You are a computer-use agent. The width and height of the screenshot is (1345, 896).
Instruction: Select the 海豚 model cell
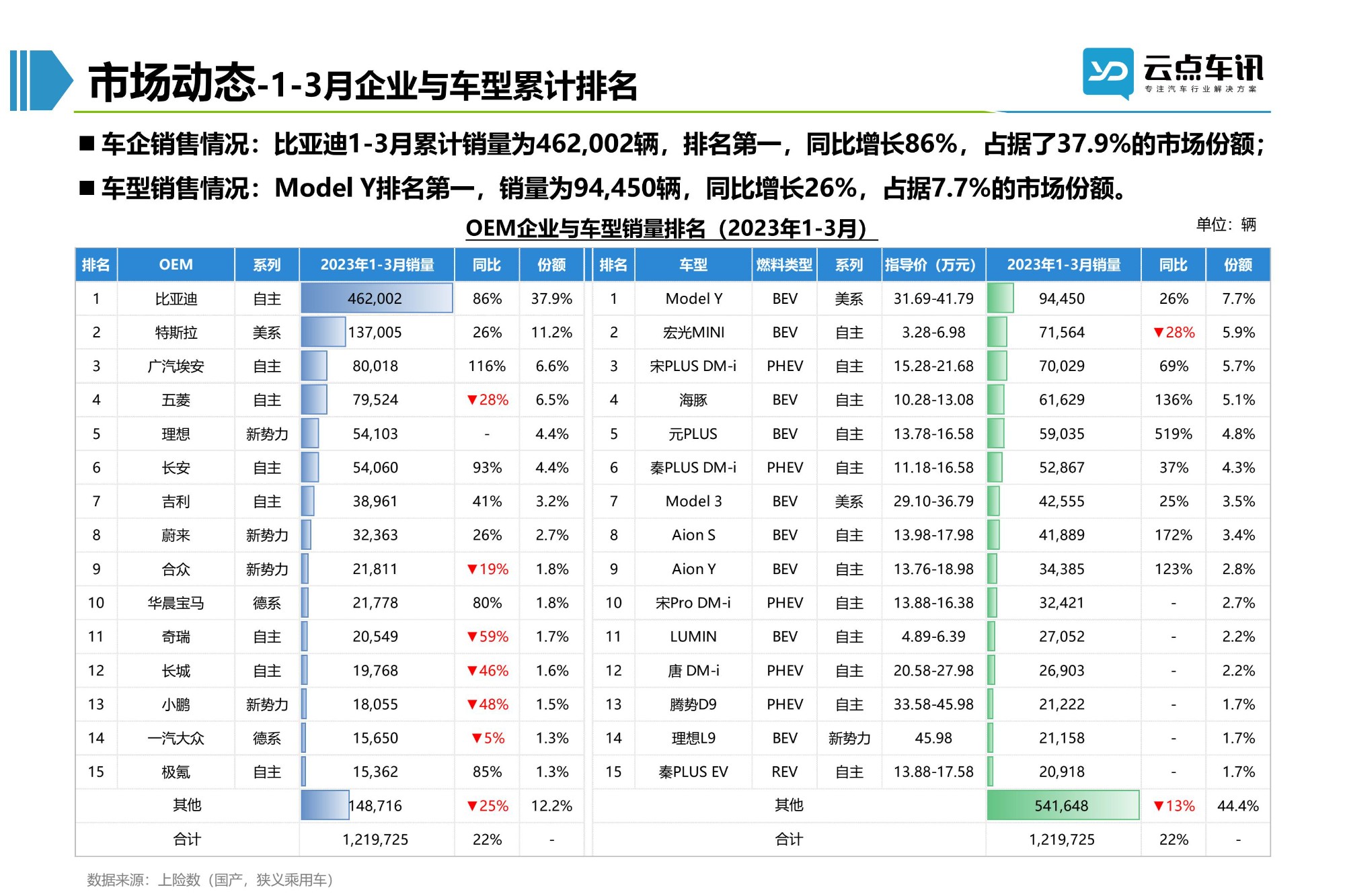[693, 399]
